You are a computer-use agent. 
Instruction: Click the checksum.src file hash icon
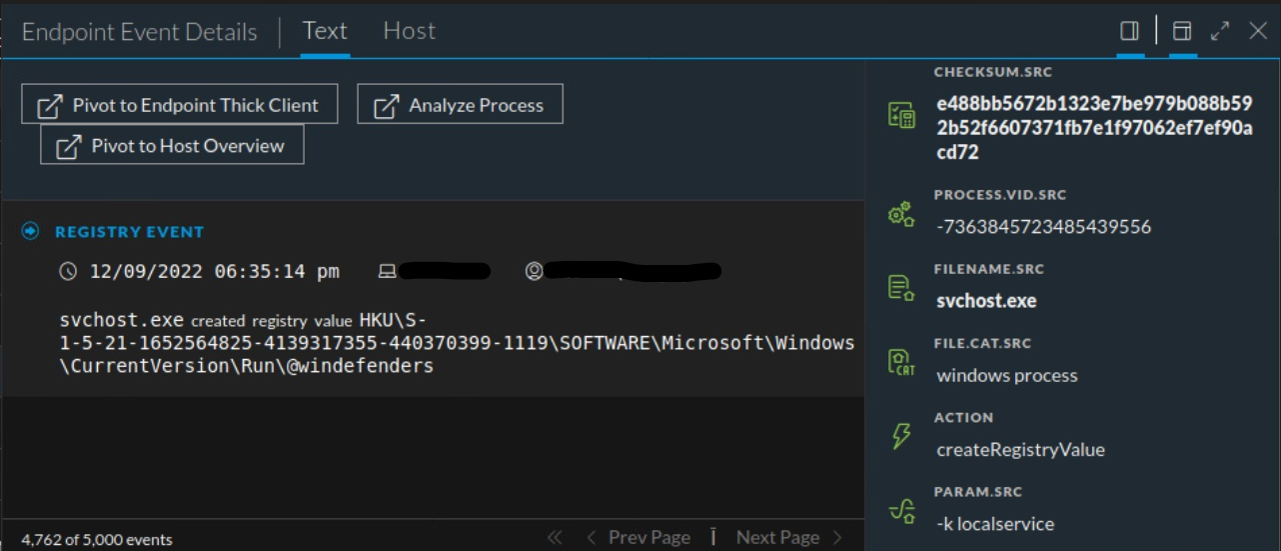tap(901, 115)
